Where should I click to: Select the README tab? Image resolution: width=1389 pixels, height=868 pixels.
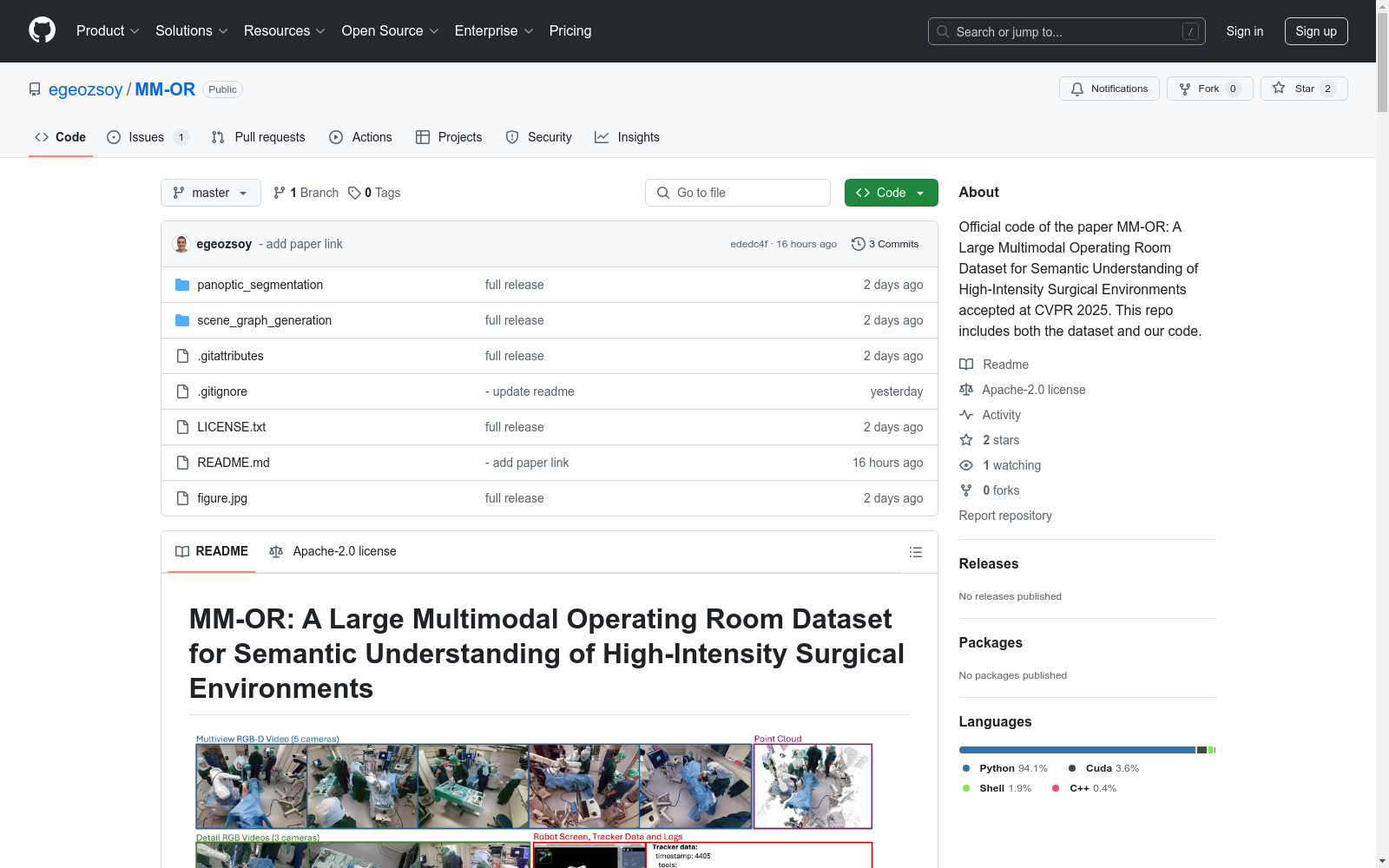[x=212, y=551]
